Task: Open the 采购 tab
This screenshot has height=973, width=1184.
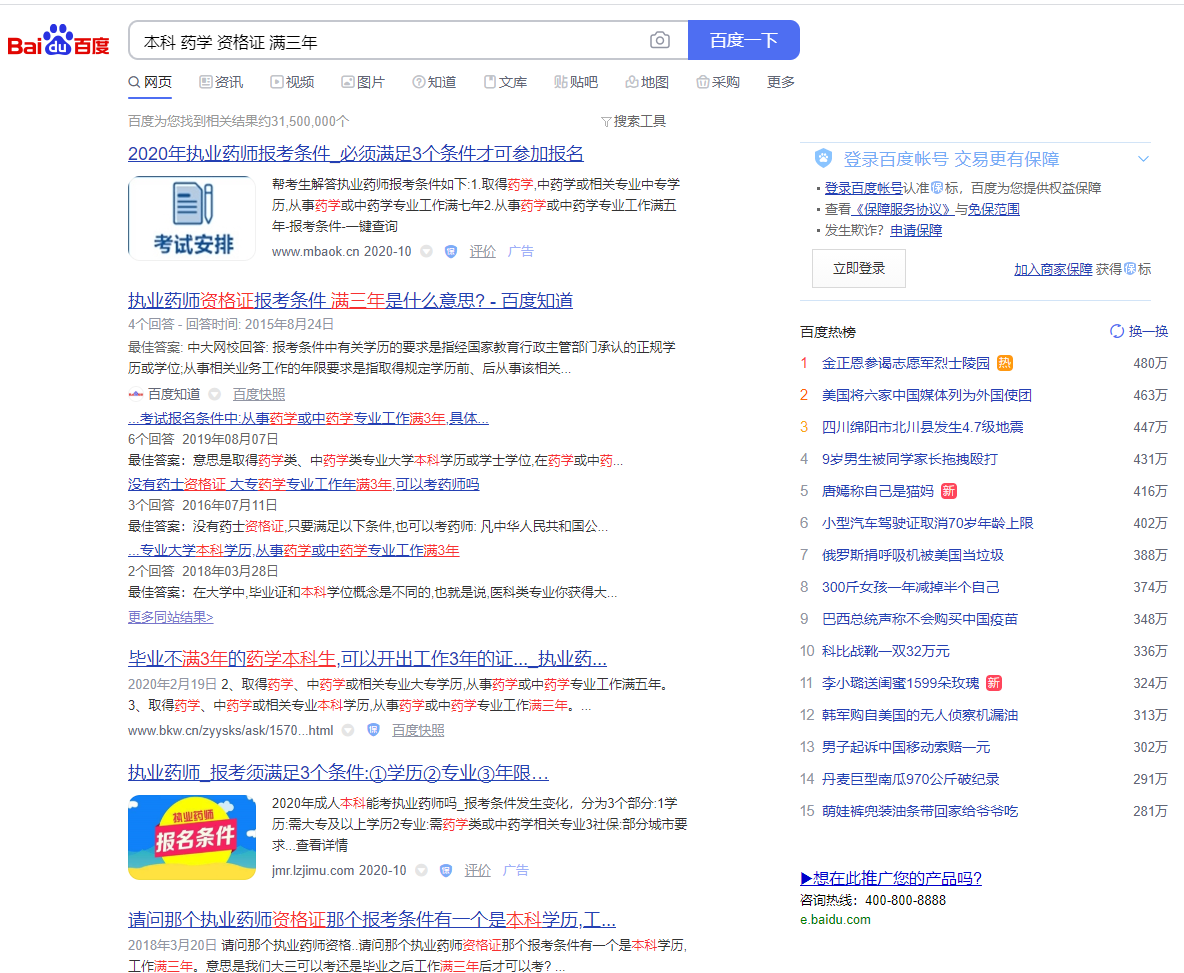Action: (718, 82)
